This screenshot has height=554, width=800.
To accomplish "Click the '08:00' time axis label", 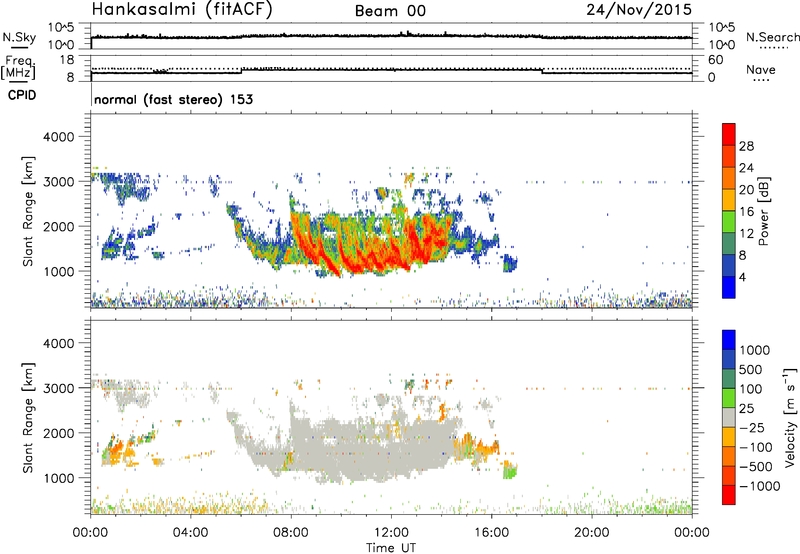I will click(x=291, y=533).
